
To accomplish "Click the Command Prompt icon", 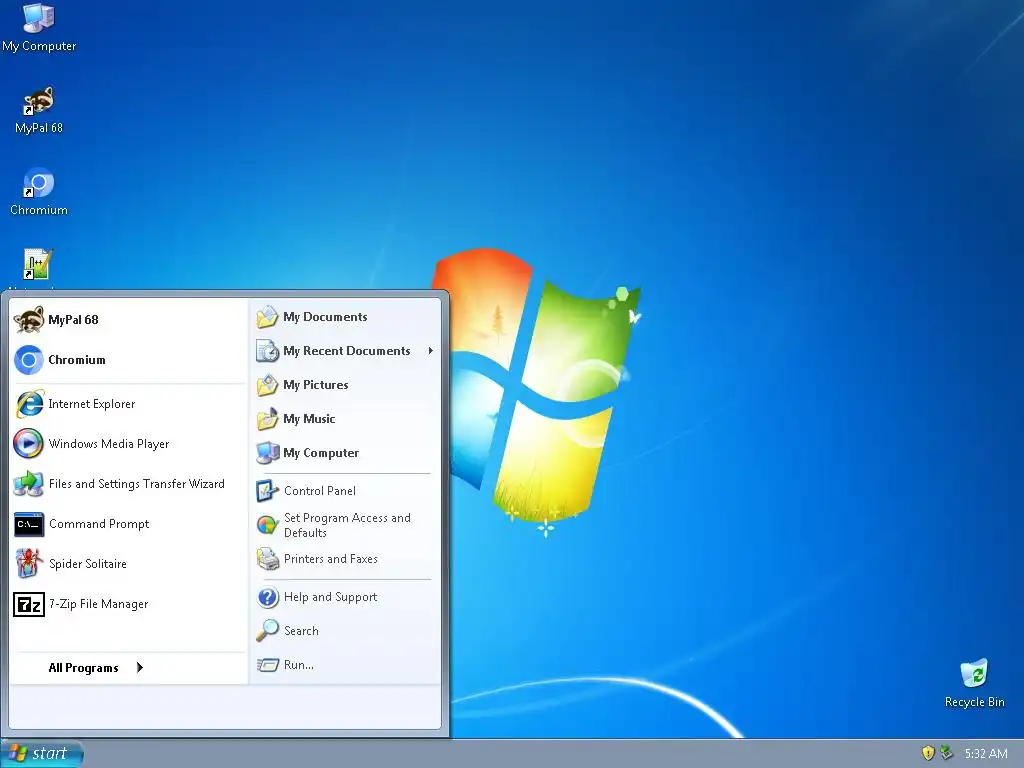I will click(29, 524).
